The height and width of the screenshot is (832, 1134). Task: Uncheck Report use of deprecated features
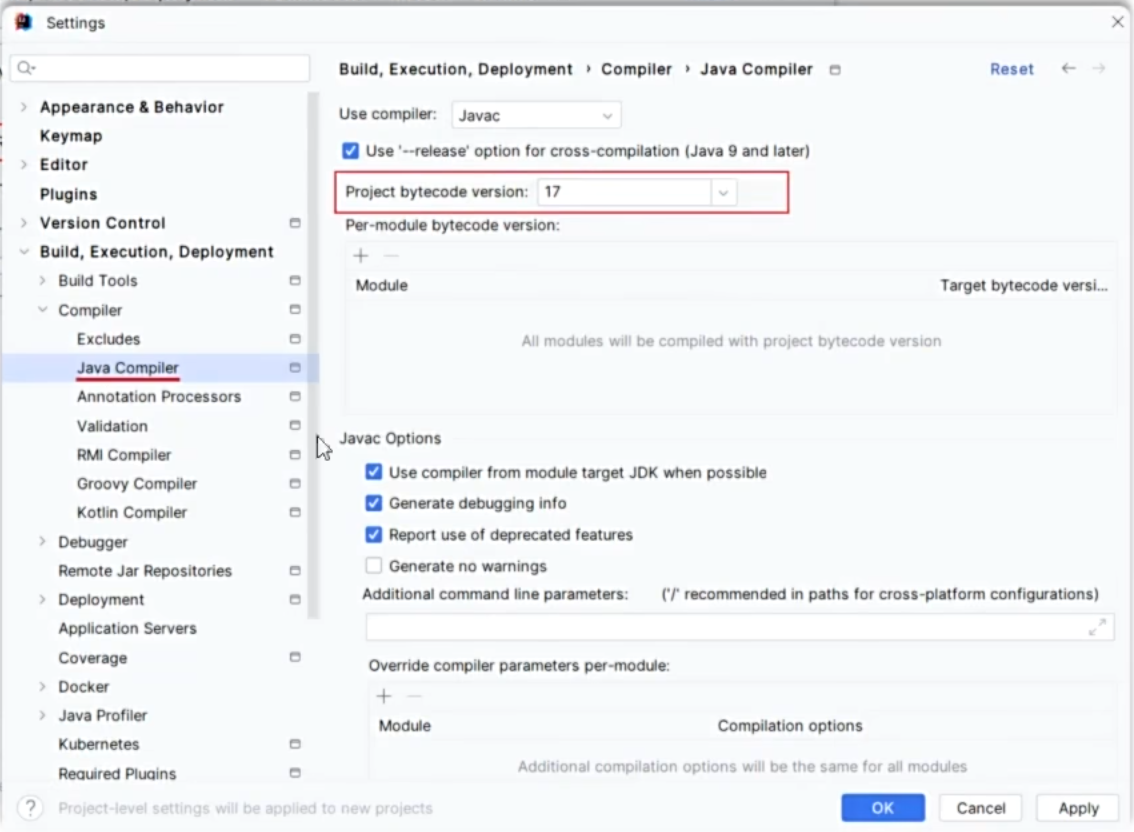[x=374, y=535]
